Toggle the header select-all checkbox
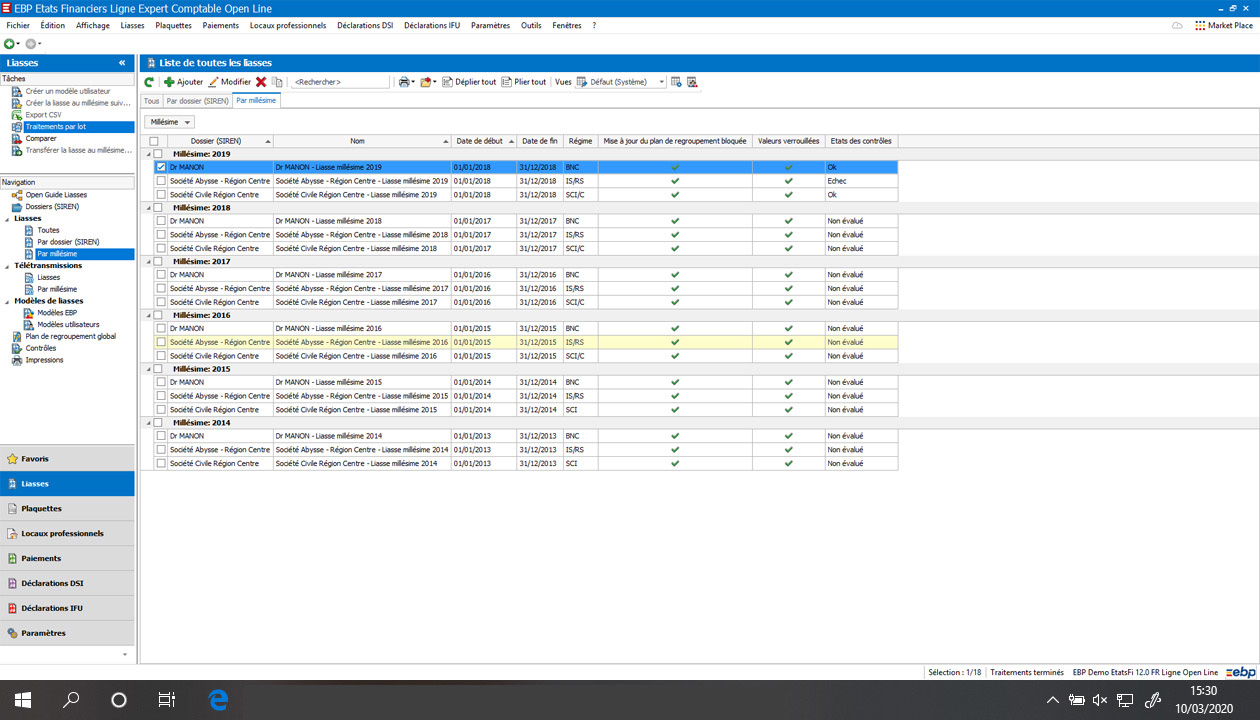This screenshot has width=1260, height=720. click(x=154, y=142)
